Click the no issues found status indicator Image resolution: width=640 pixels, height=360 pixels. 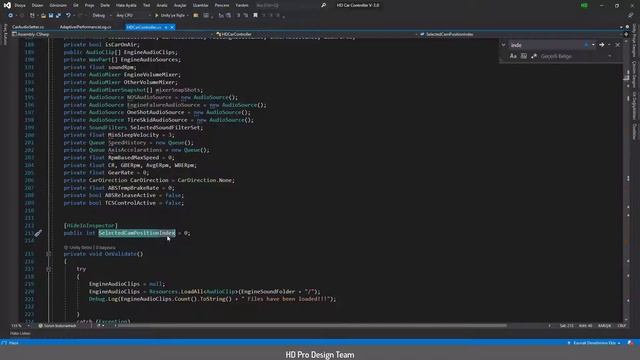(57, 326)
